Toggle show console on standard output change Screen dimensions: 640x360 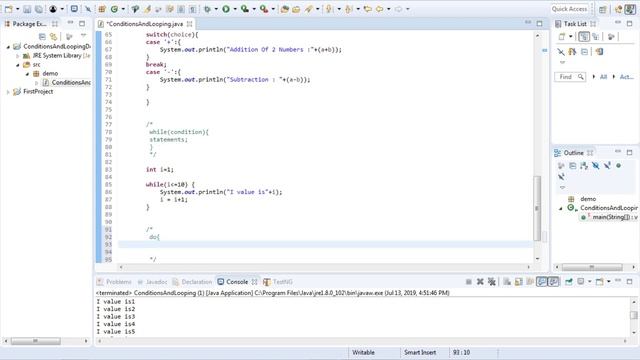point(542,282)
